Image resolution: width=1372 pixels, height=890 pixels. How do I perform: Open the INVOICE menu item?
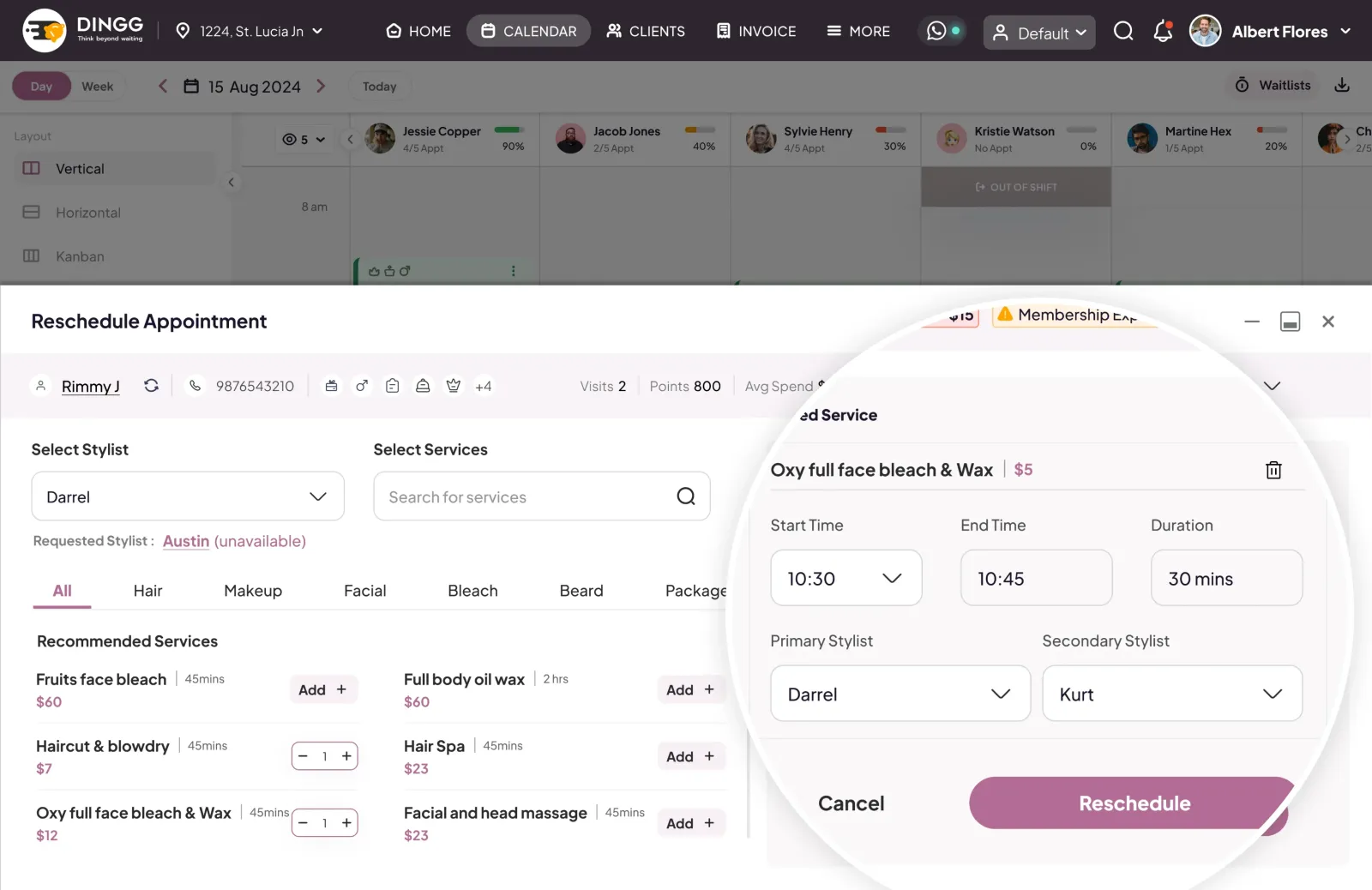pos(755,31)
